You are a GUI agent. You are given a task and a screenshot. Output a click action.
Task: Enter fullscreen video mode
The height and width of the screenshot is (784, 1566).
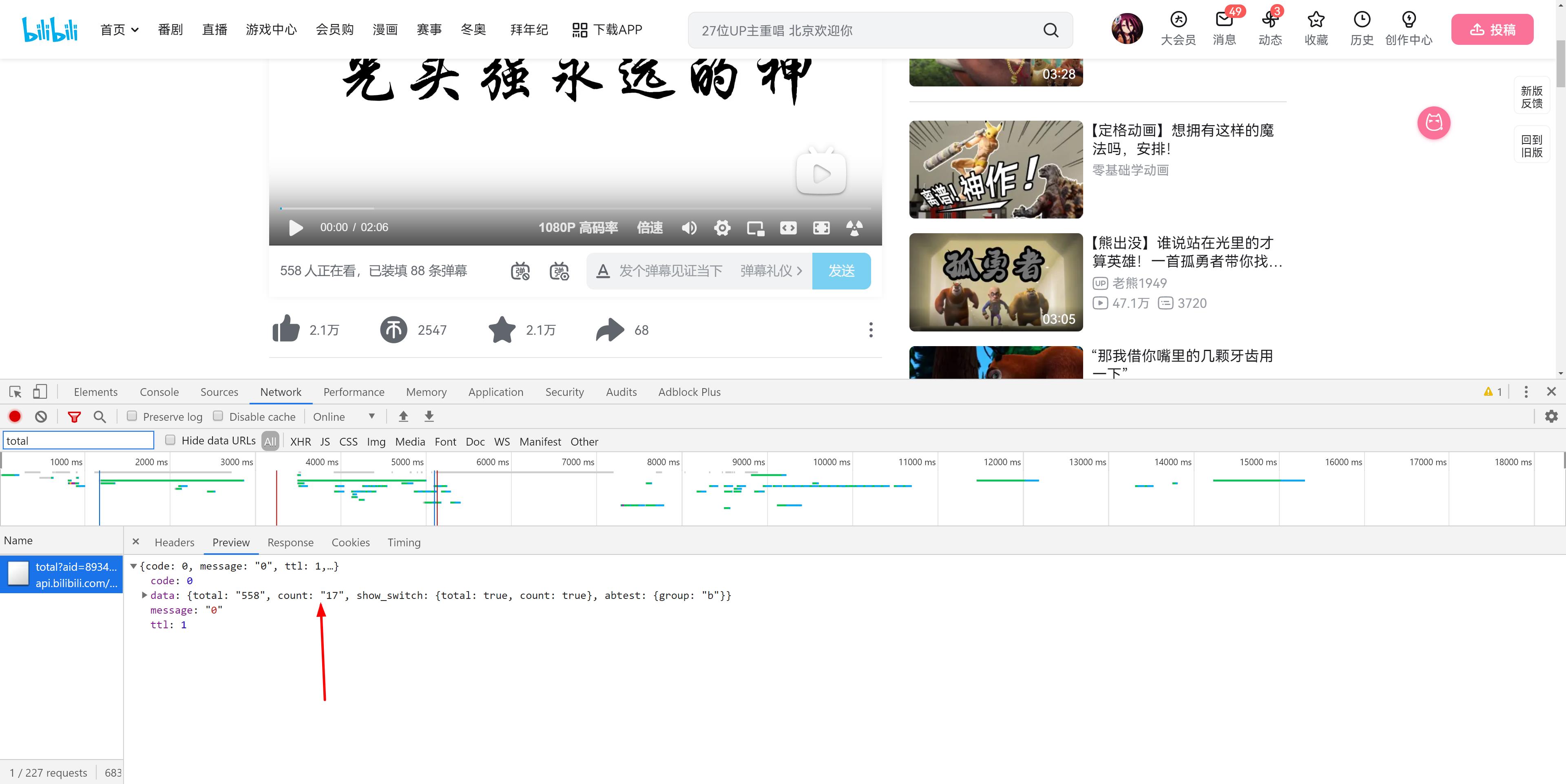click(x=821, y=228)
